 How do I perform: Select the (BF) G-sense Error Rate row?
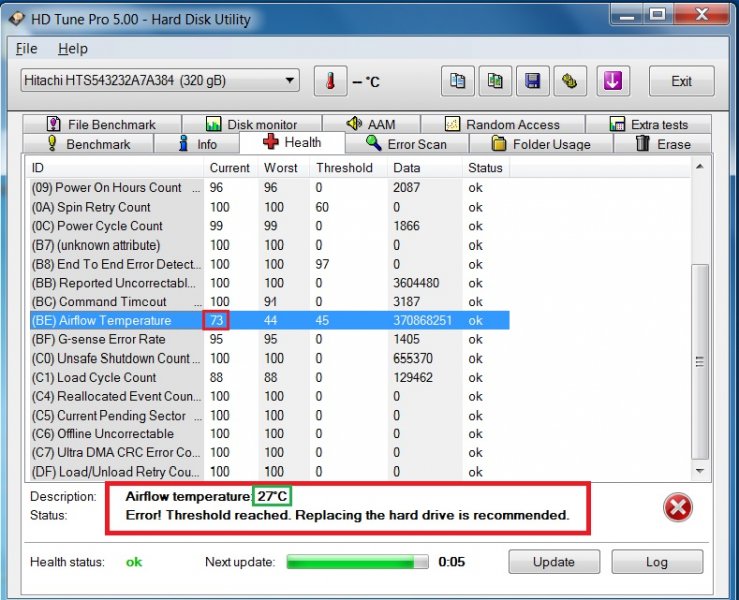pos(270,339)
